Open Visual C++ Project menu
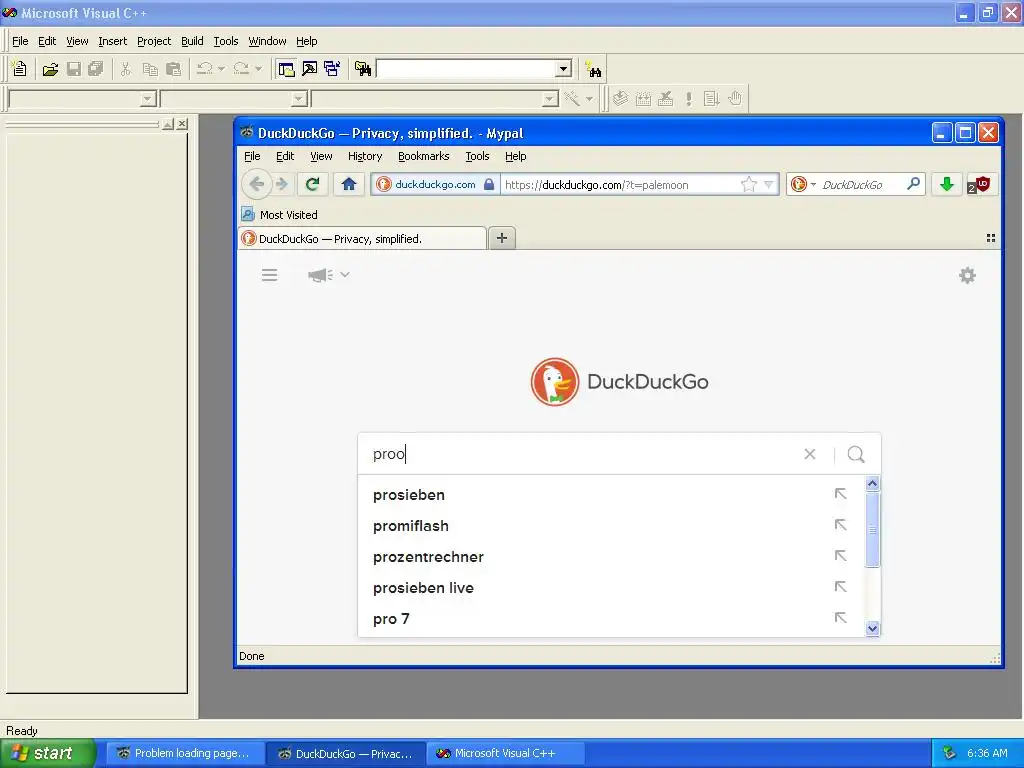 click(x=154, y=41)
